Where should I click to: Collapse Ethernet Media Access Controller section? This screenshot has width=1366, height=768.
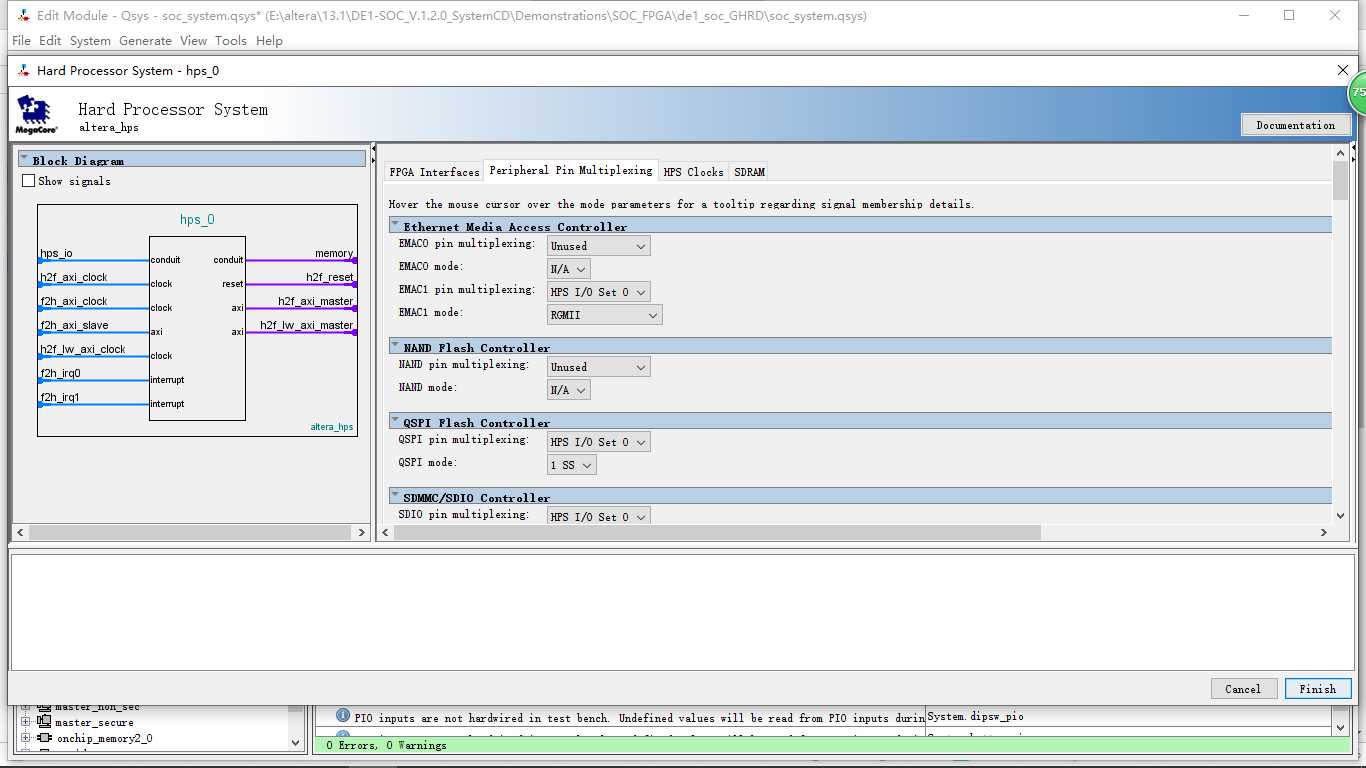(395, 226)
